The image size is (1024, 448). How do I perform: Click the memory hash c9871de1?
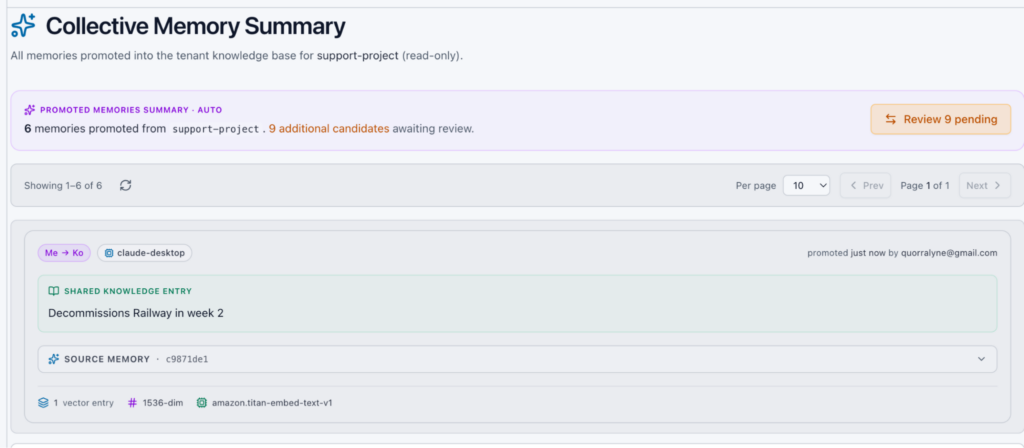pyautogui.click(x=187, y=359)
